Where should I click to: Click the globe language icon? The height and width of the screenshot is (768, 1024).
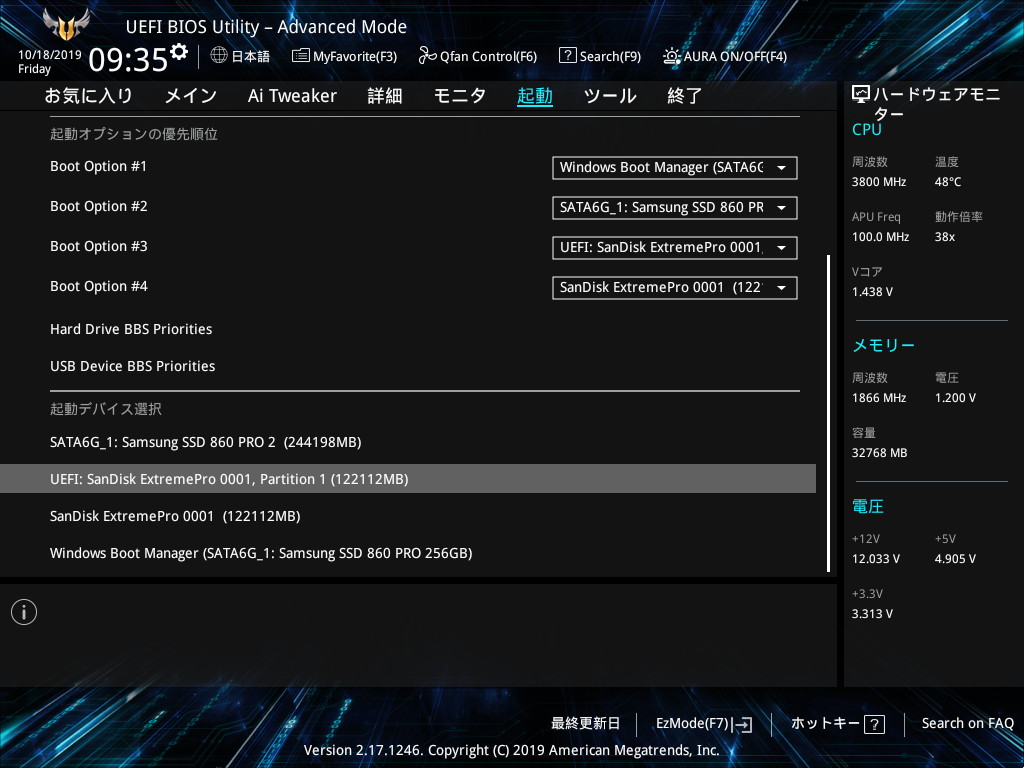click(x=219, y=56)
